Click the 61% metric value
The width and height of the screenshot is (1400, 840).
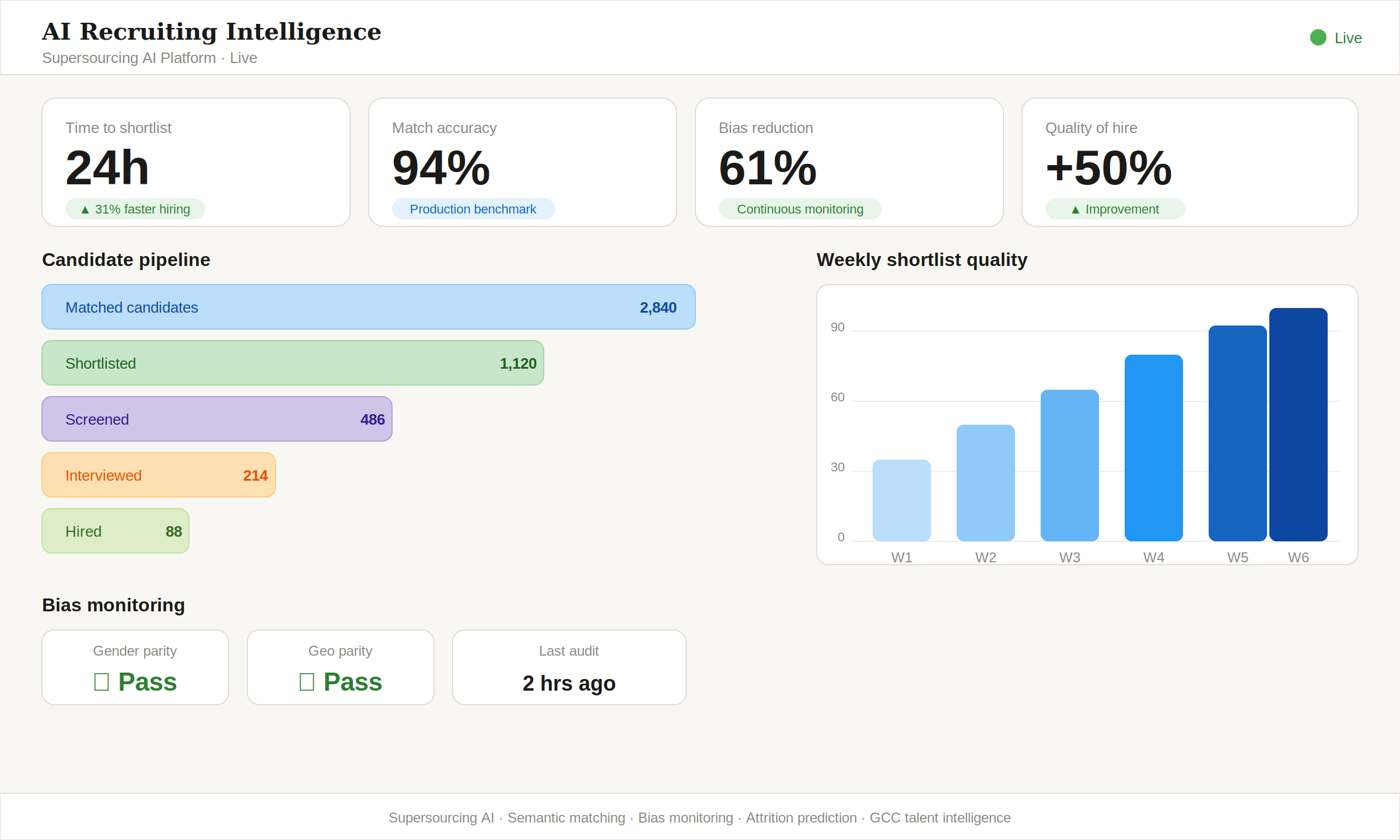pyautogui.click(x=768, y=167)
